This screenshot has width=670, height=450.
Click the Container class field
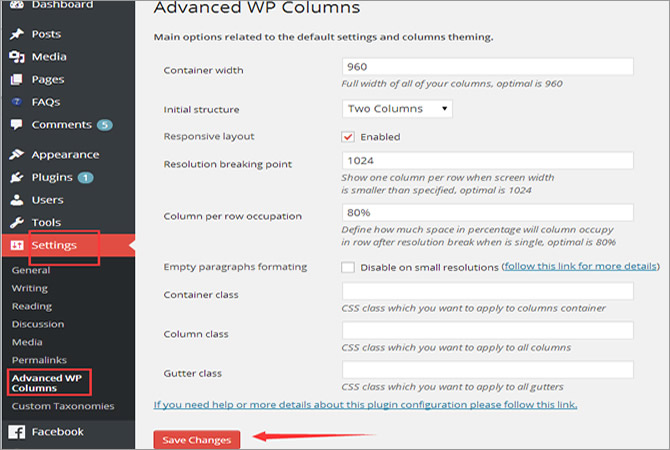(488, 291)
